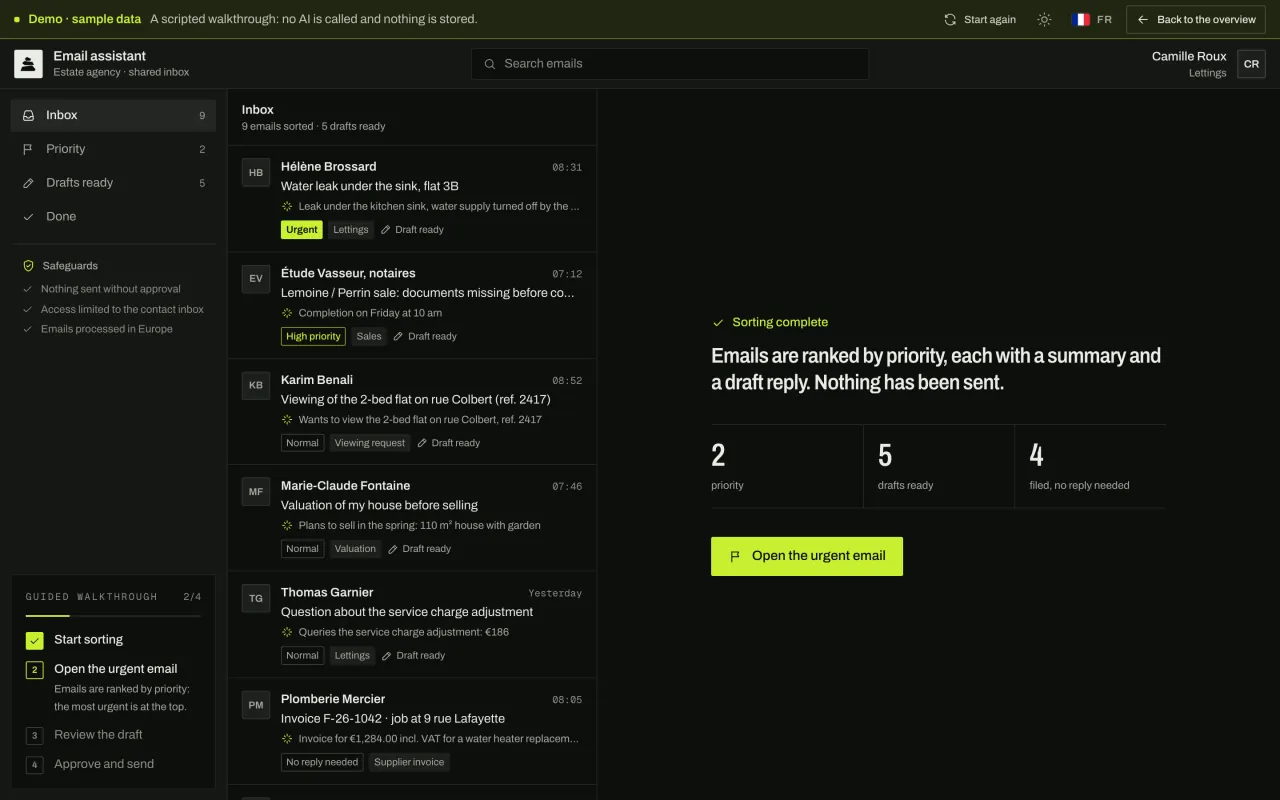Toggle the light/dark theme sun icon
The image size is (1280, 800).
[x=1044, y=19]
